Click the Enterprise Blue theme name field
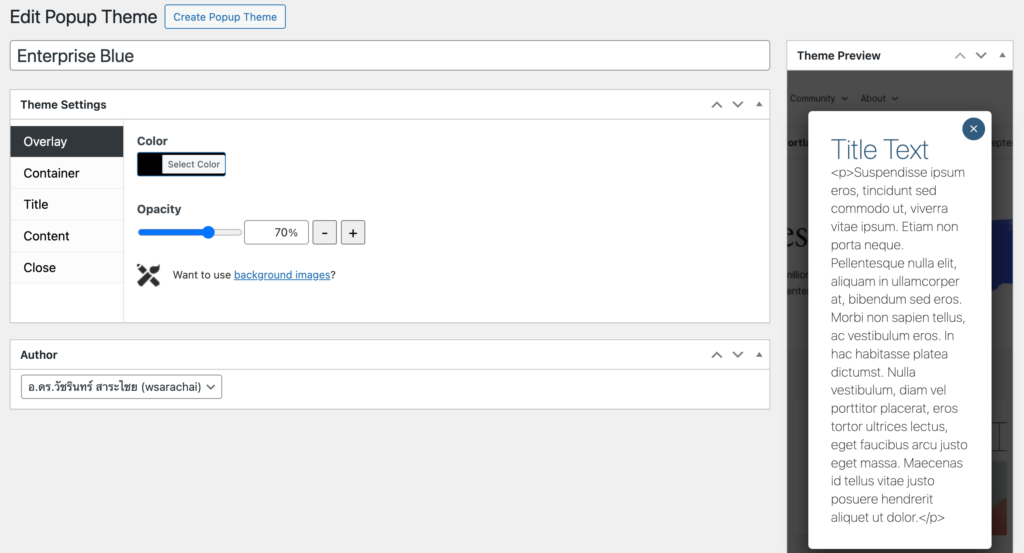 point(390,56)
